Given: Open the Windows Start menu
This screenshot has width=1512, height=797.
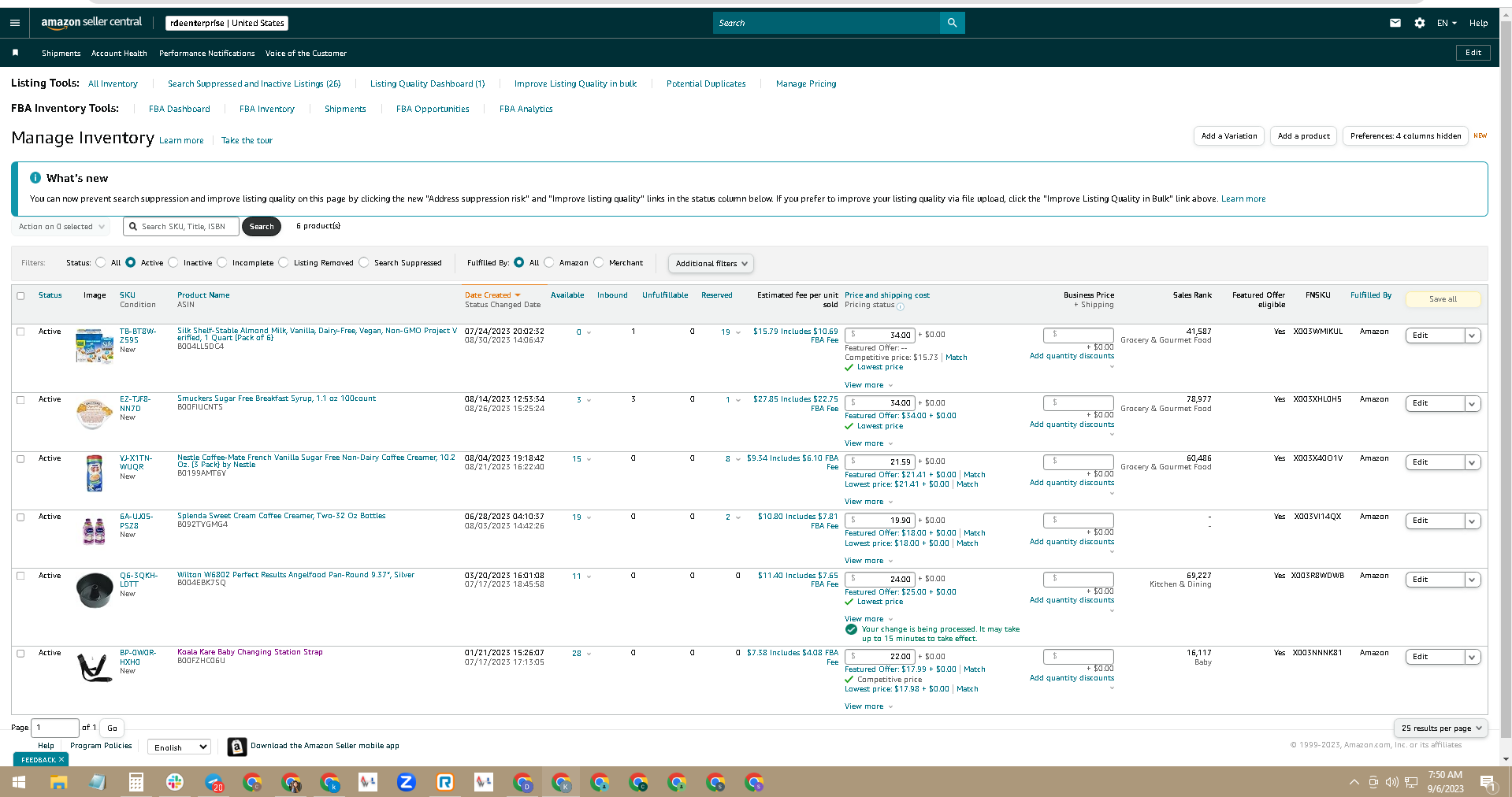Looking at the screenshot, I should click(x=19, y=782).
